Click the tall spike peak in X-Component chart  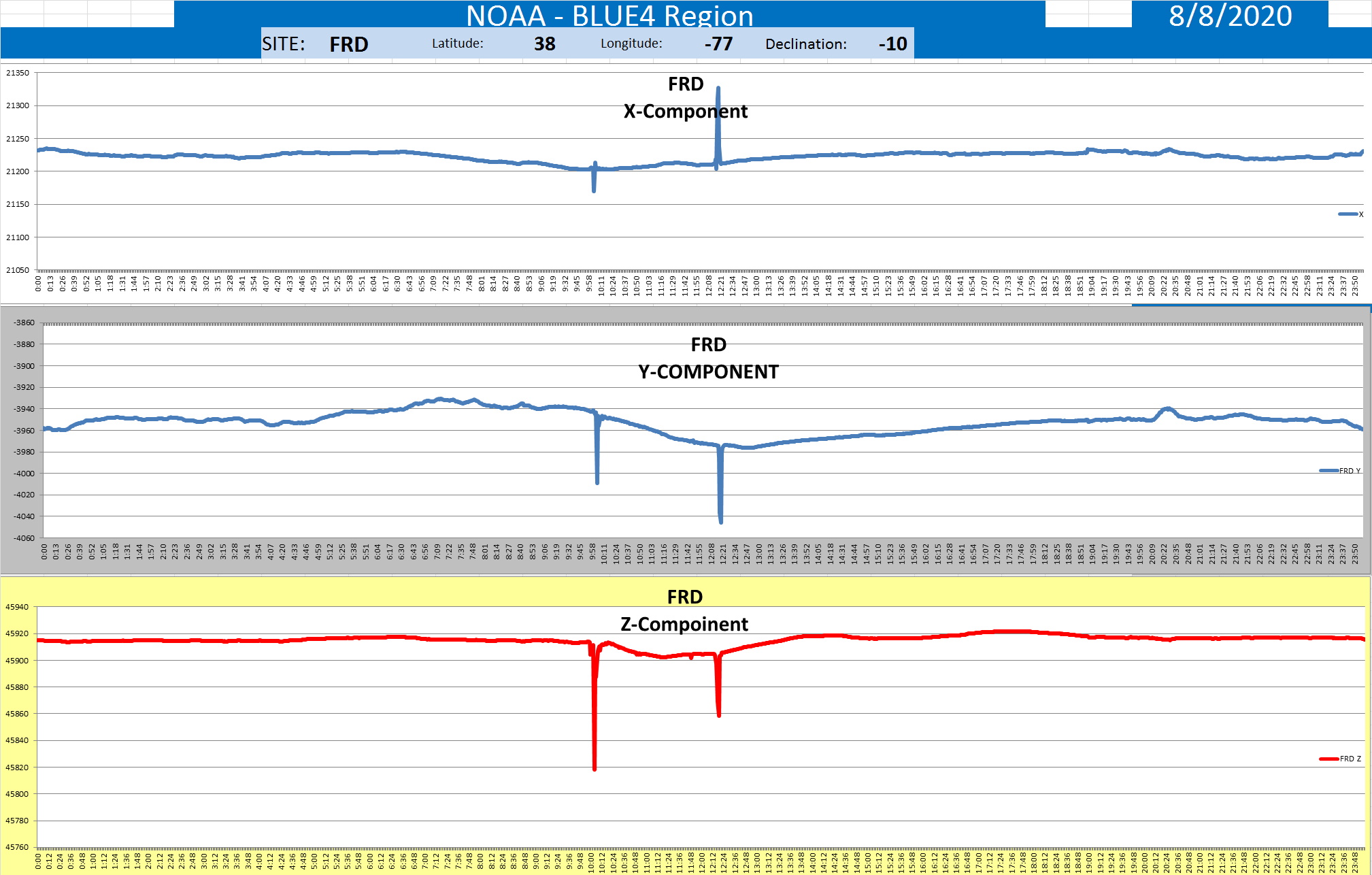point(718,88)
